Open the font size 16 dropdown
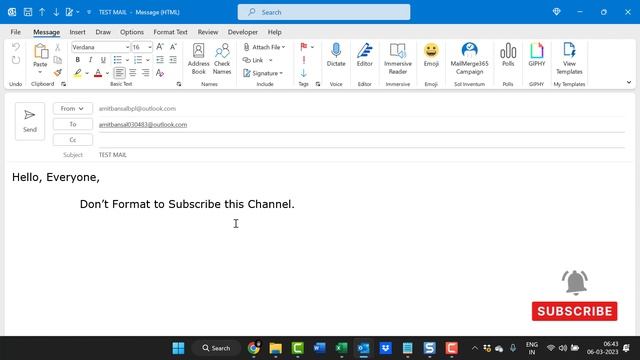Viewport: 640px width, 360px height. (x=149, y=47)
